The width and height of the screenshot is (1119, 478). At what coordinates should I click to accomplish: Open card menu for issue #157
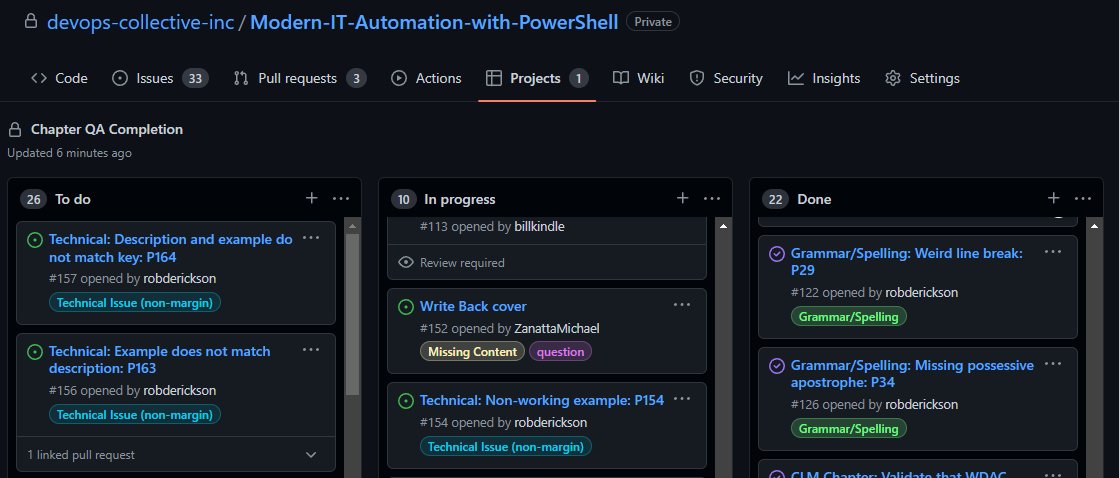(x=310, y=238)
